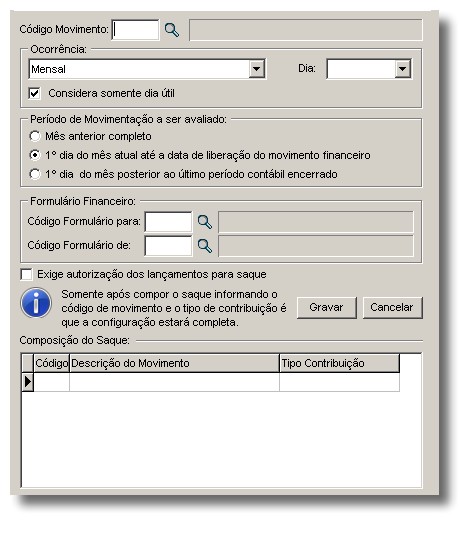Viewport: 459px width, 545px height.
Task: Select 1° dia do mês atual option
Action: 35,155
